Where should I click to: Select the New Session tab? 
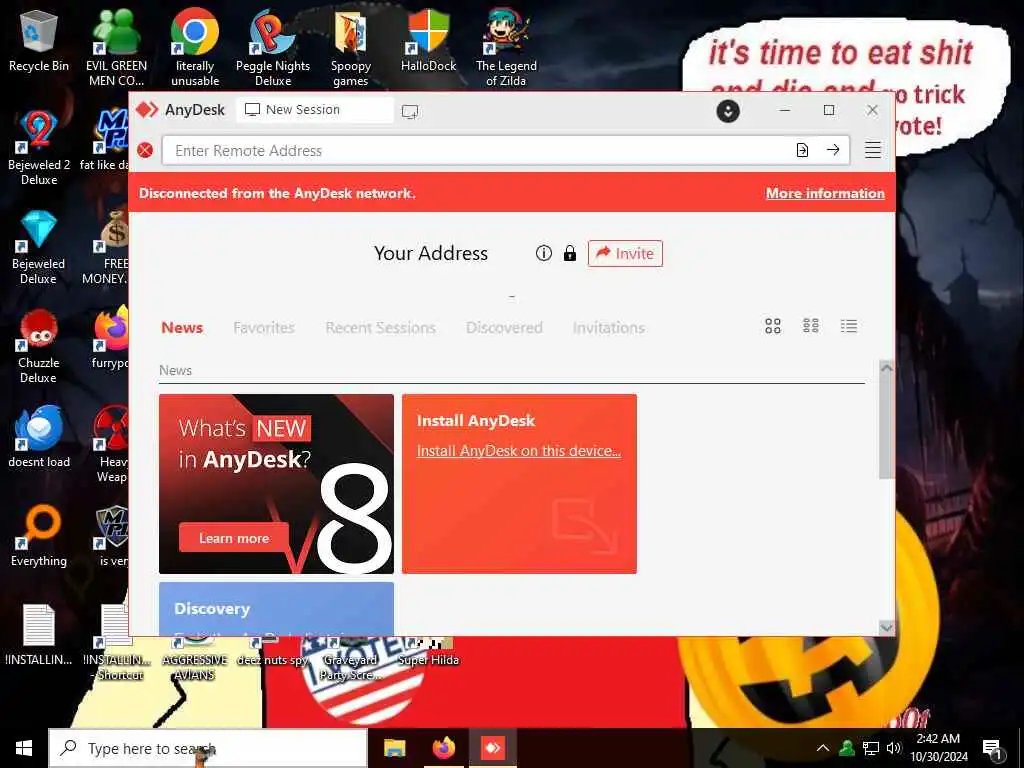tap(315, 110)
